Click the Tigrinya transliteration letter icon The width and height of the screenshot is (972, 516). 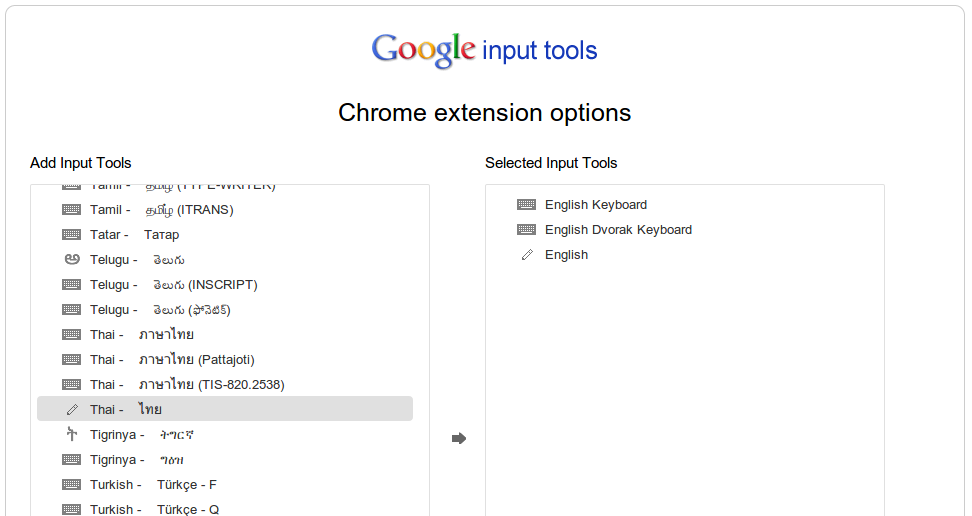[72, 434]
